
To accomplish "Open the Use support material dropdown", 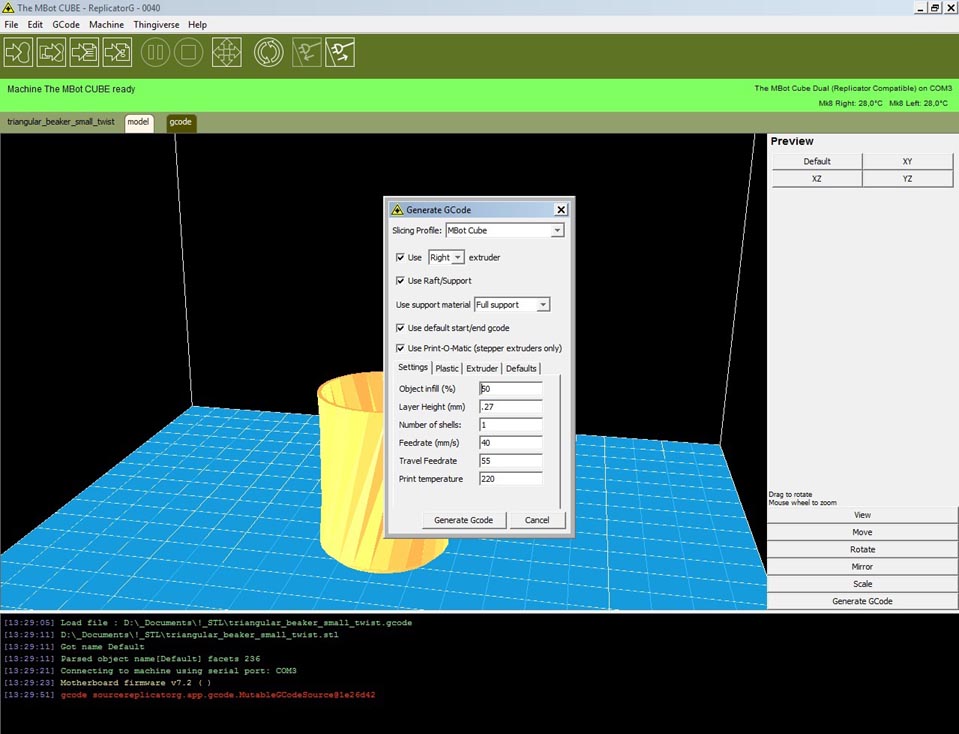I will click(542, 305).
